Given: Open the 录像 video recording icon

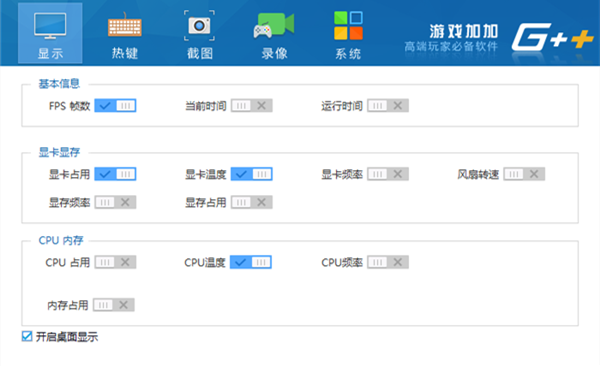Looking at the screenshot, I should pos(274,25).
